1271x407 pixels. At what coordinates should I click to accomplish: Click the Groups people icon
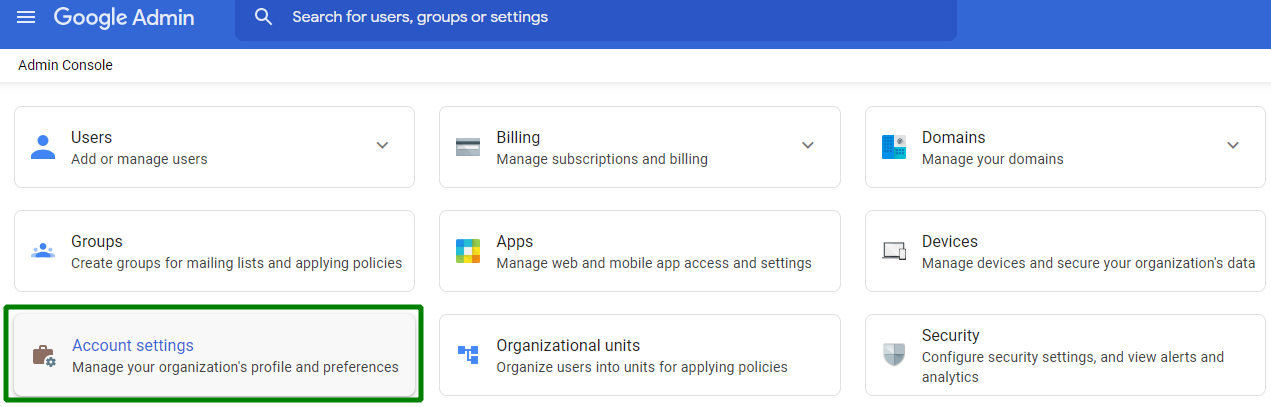[43, 251]
